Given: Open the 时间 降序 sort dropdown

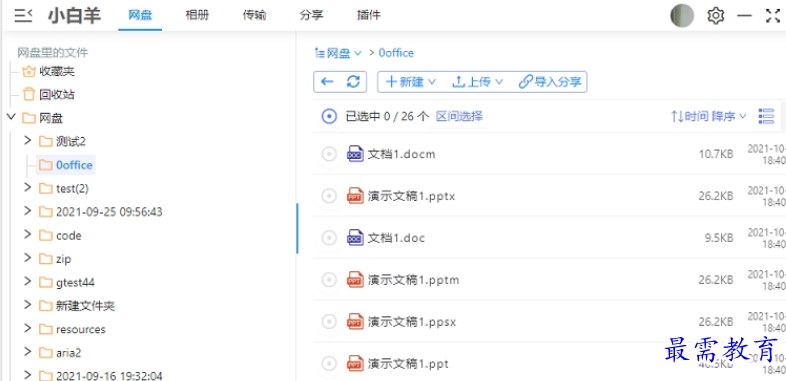Looking at the screenshot, I should [708, 116].
